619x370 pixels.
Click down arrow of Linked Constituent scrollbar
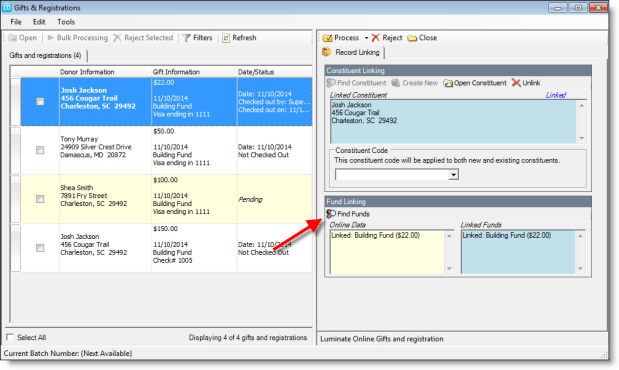click(x=581, y=138)
